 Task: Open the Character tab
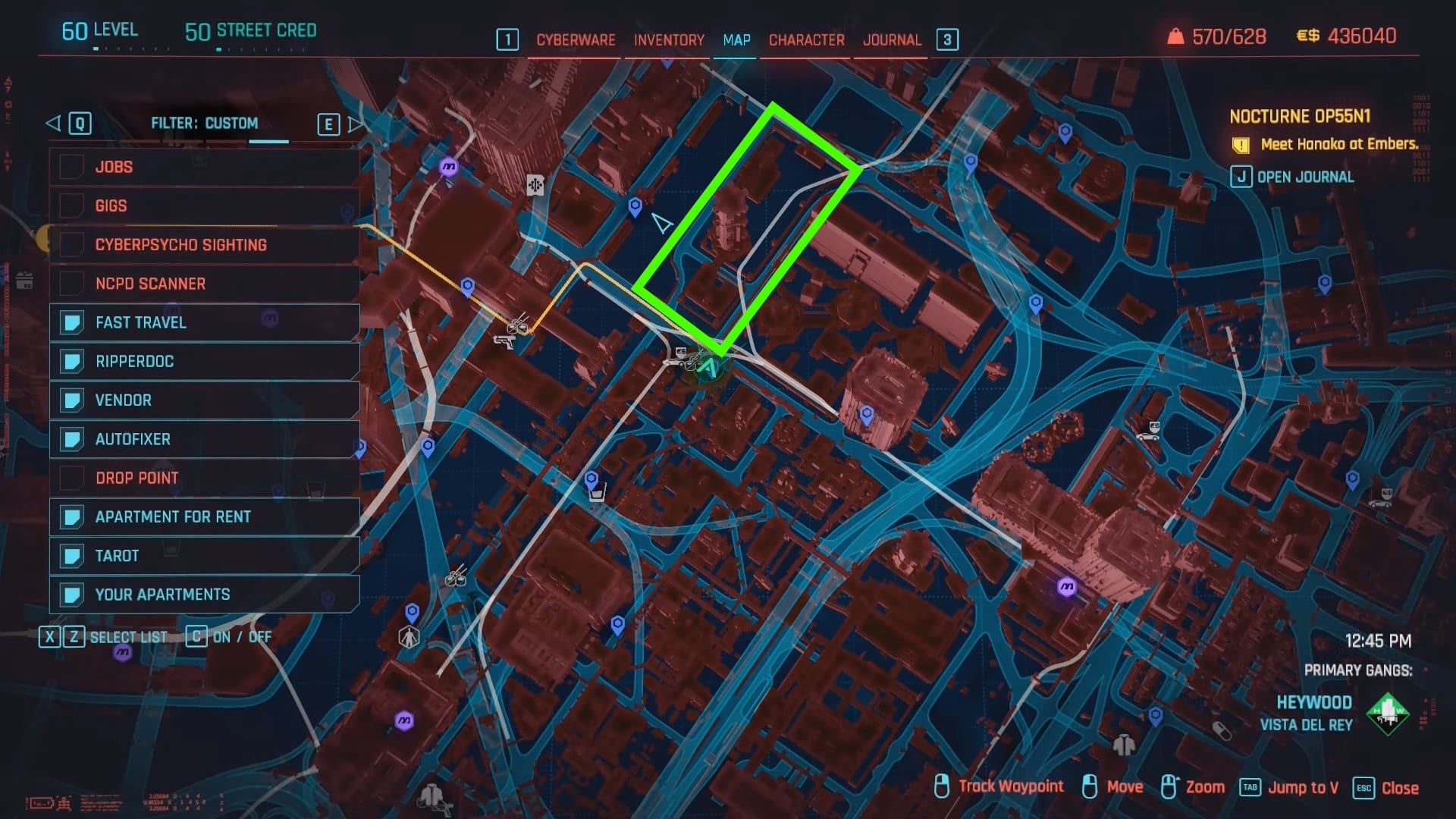[806, 40]
